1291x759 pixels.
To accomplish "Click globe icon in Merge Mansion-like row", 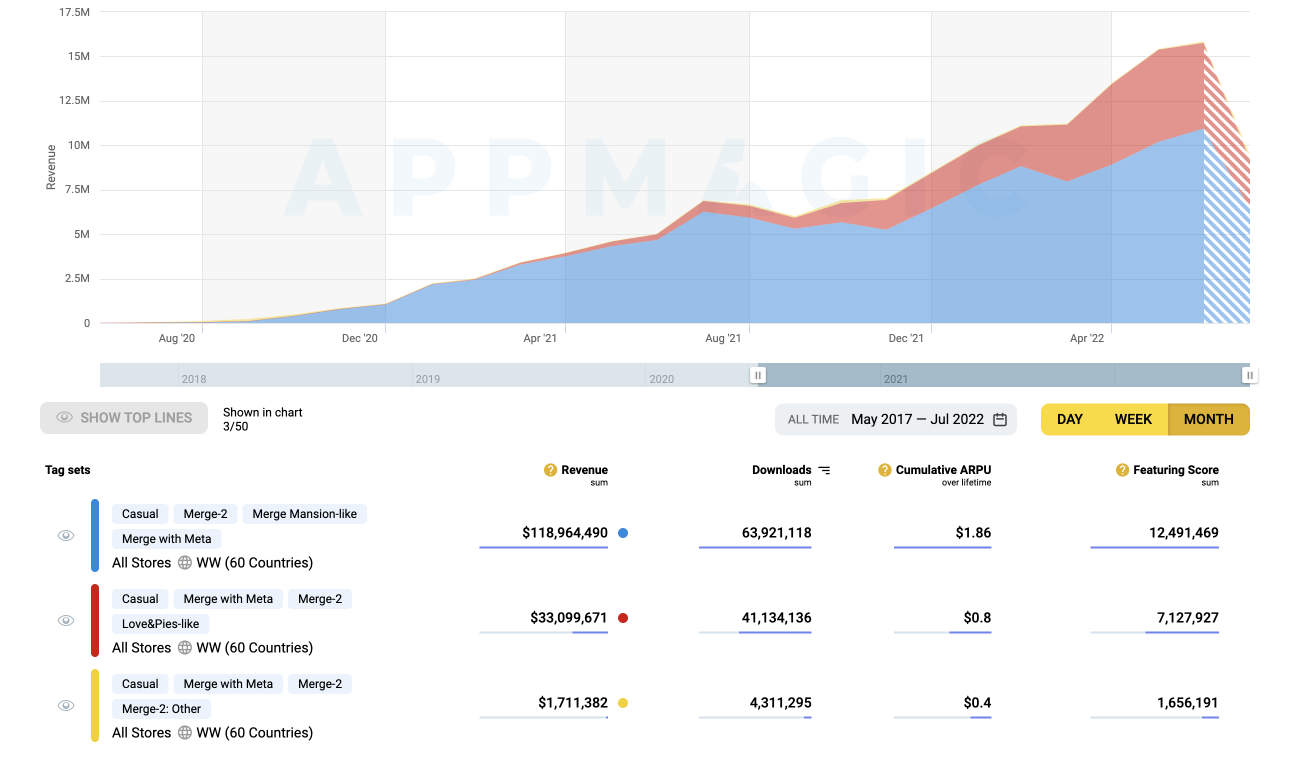I will [185, 563].
